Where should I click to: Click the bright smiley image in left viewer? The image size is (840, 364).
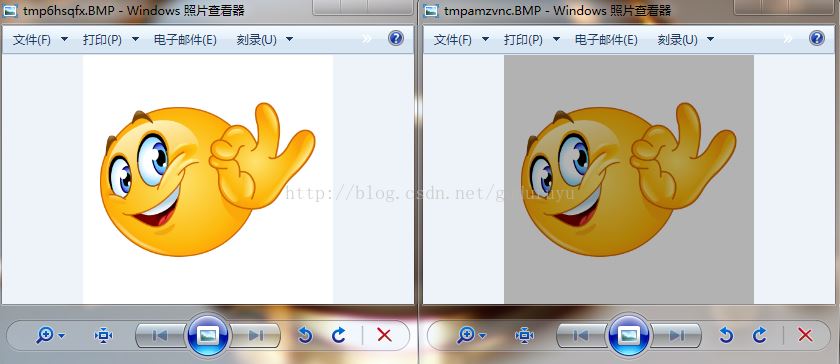click(208, 179)
